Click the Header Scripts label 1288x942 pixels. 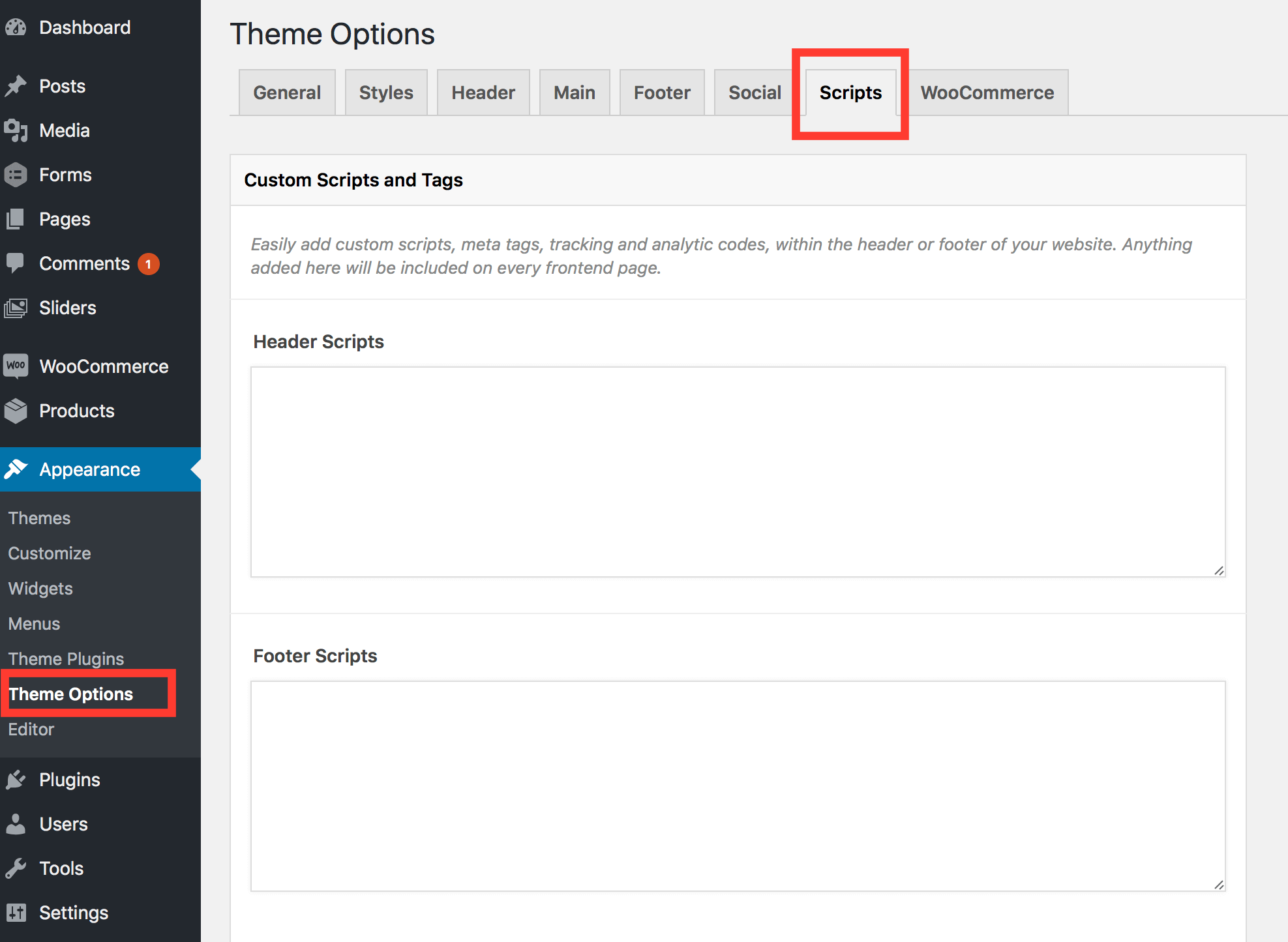[318, 342]
